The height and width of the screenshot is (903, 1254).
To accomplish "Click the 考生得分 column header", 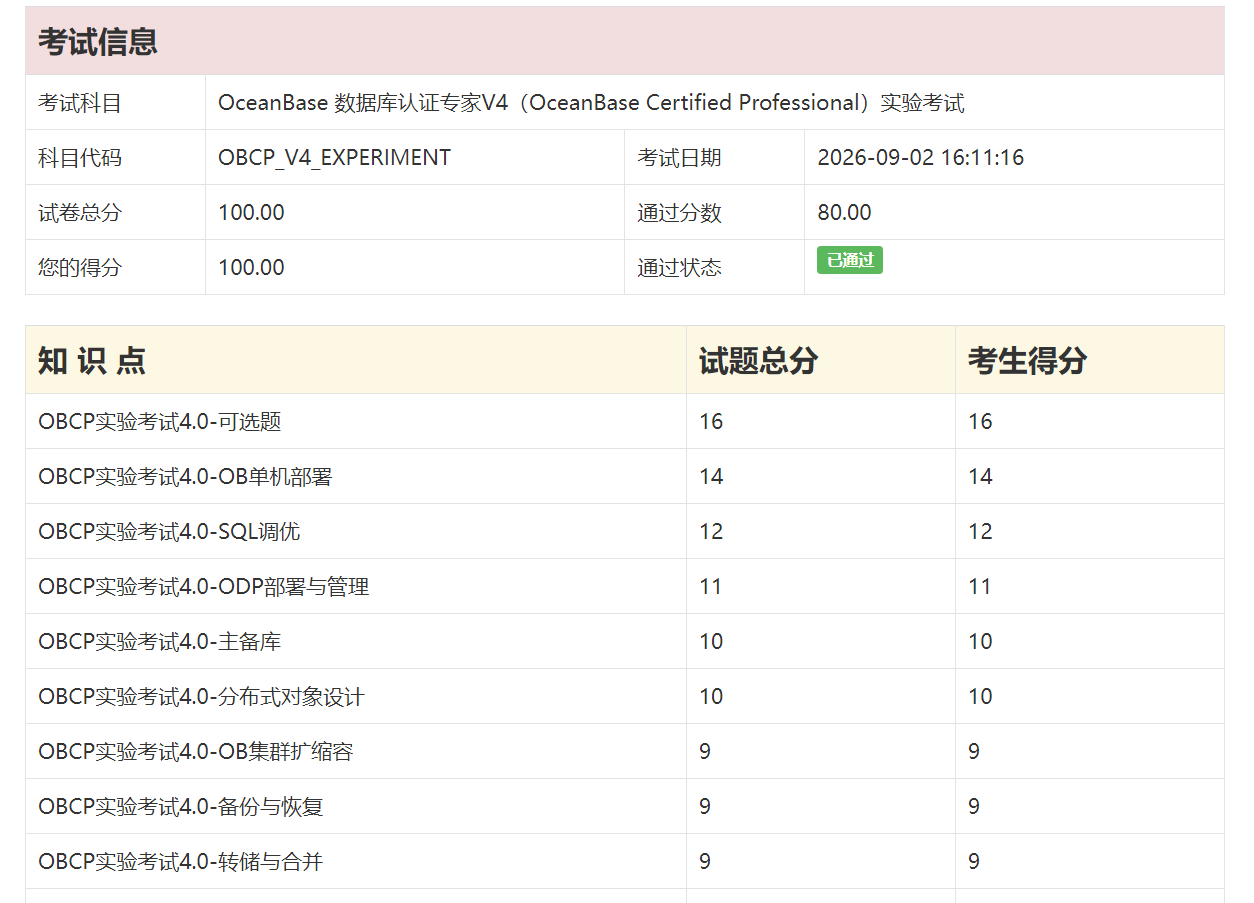I will 1028,360.
